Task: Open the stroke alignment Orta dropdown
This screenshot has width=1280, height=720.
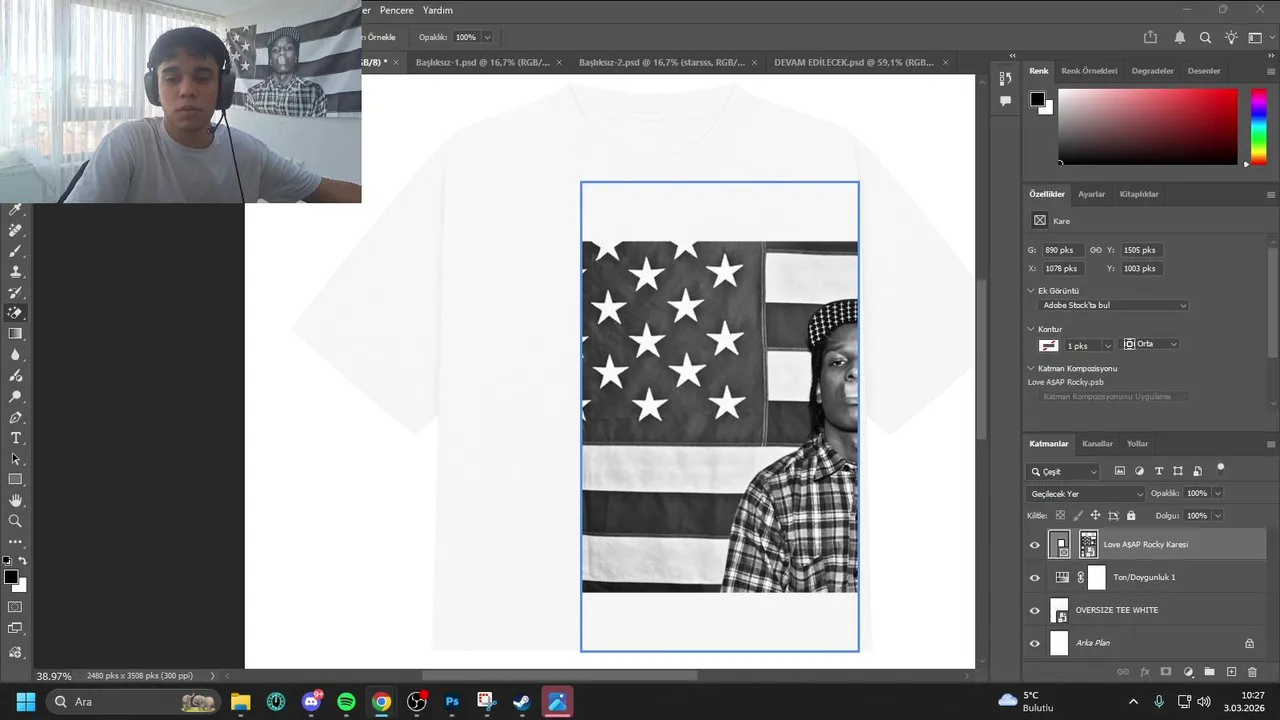Action: point(1150,345)
